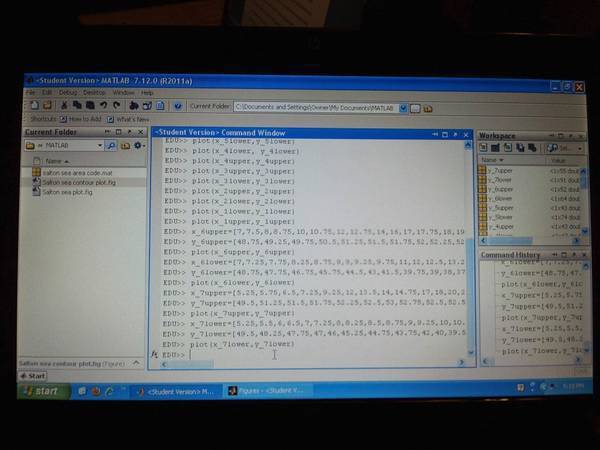The width and height of the screenshot is (600, 450).
Task: Select y_5upper variable in Workspace
Action: click(x=500, y=208)
